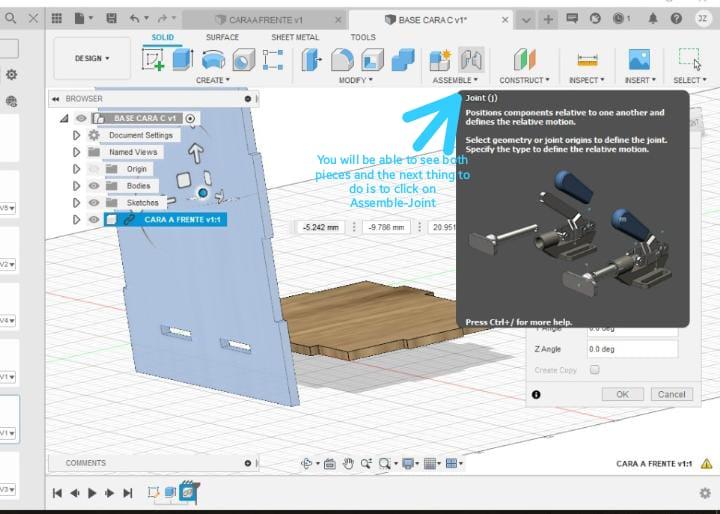Viewport: 720px width, 514px height.
Task: Select the BASE CARA C v1* document tab
Action: [x=432, y=20]
